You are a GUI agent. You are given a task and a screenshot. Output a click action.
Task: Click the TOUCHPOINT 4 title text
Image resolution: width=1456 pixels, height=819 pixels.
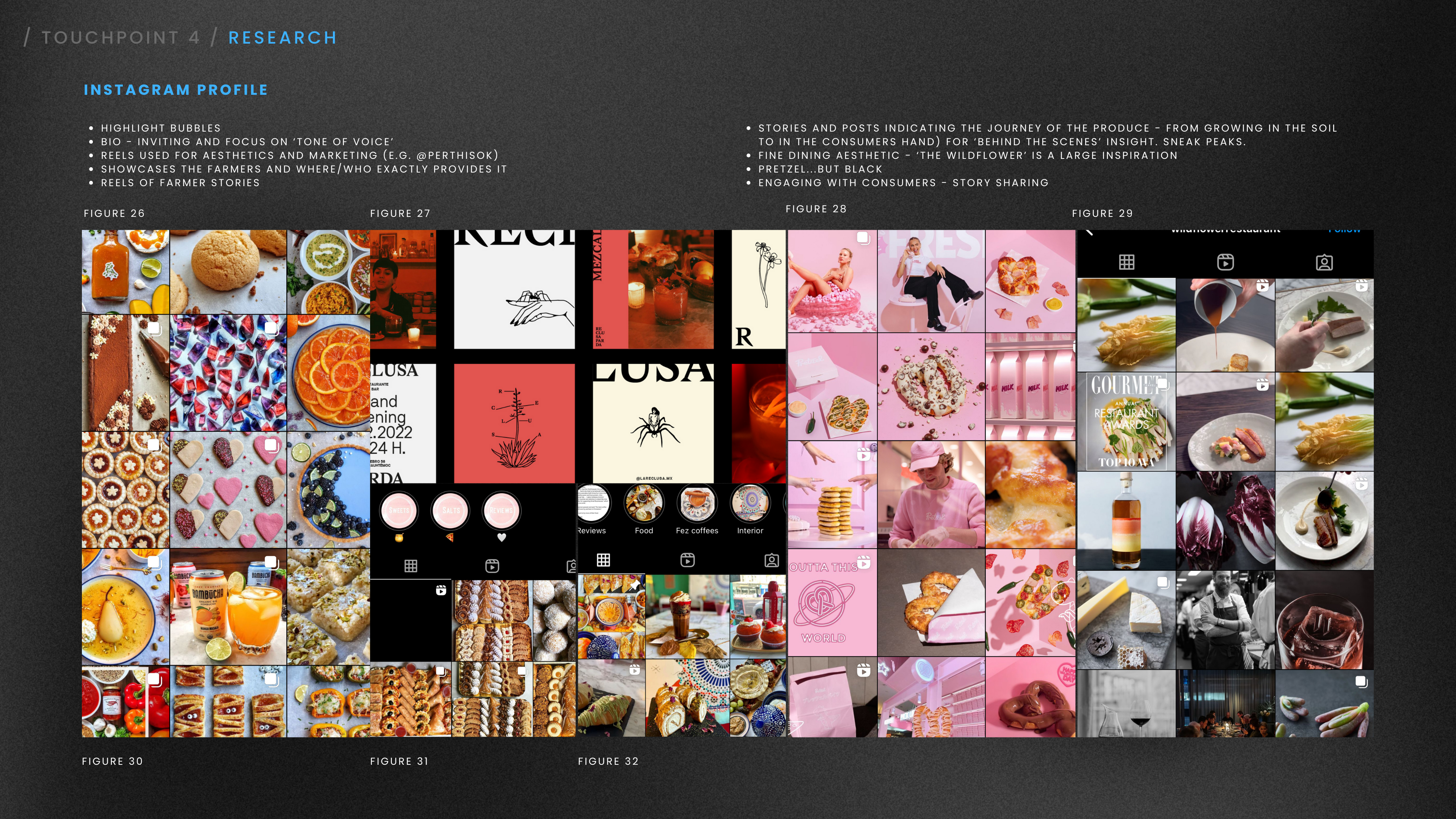tap(121, 38)
